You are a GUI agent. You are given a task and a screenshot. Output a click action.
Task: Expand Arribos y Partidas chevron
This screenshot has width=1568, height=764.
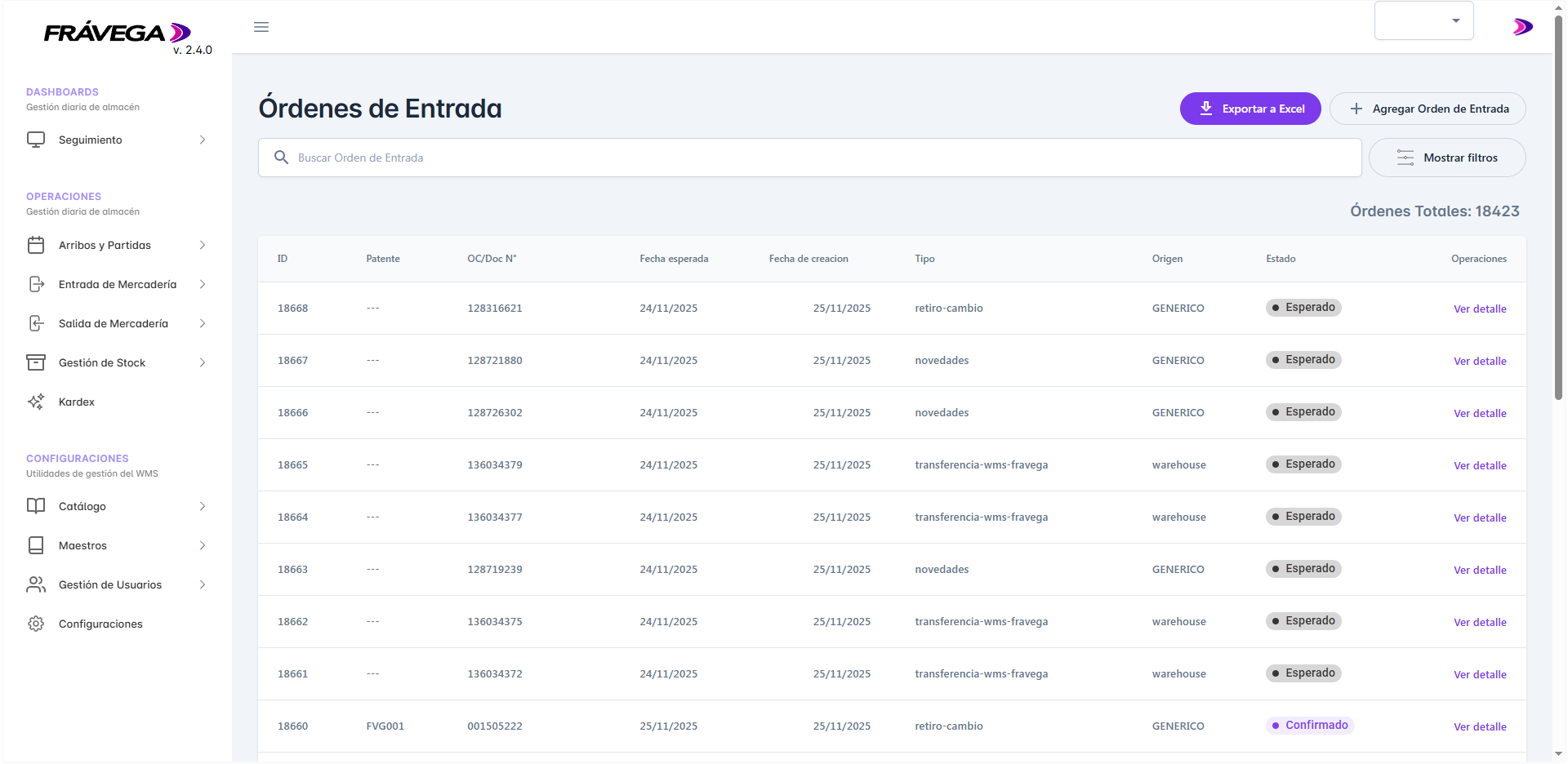pyautogui.click(x=203, y=245)
